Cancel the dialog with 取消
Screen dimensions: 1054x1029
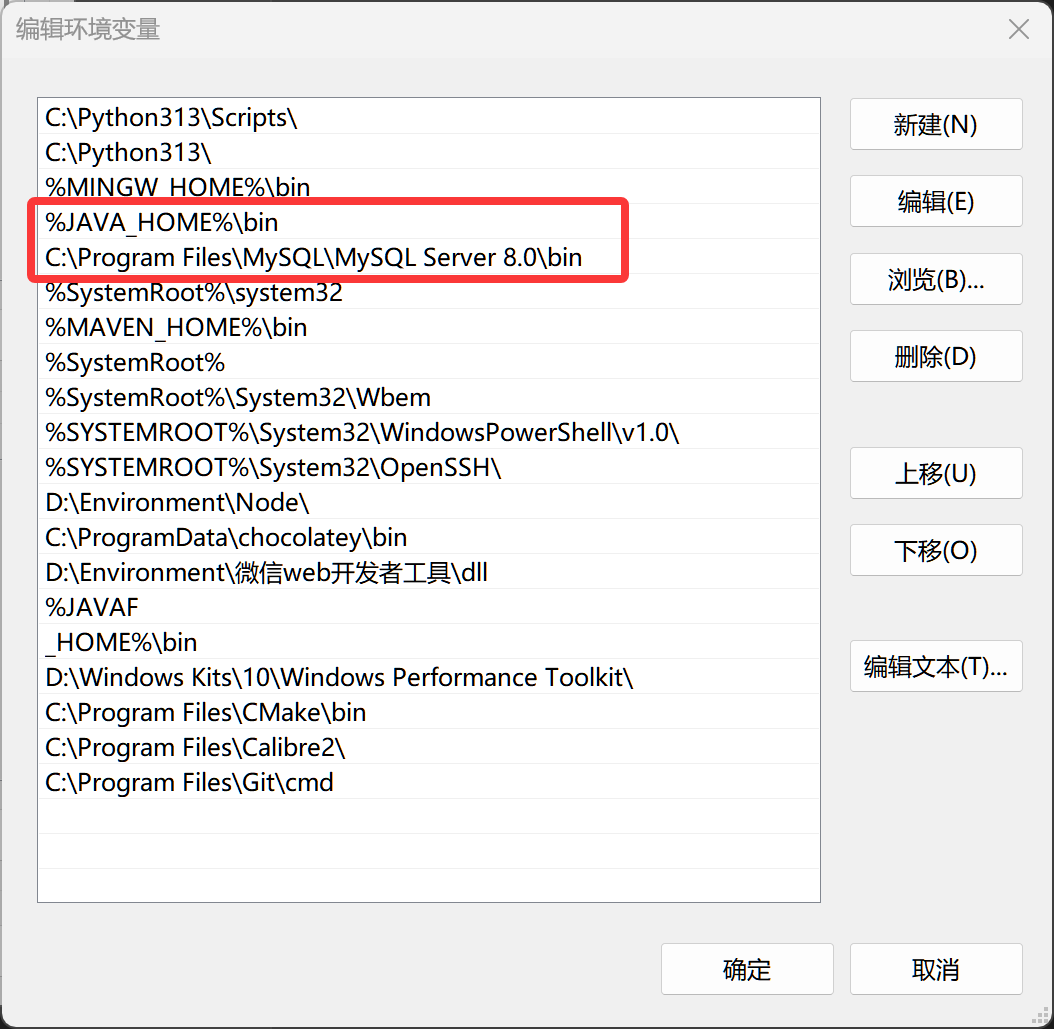(x=936, y=969)
